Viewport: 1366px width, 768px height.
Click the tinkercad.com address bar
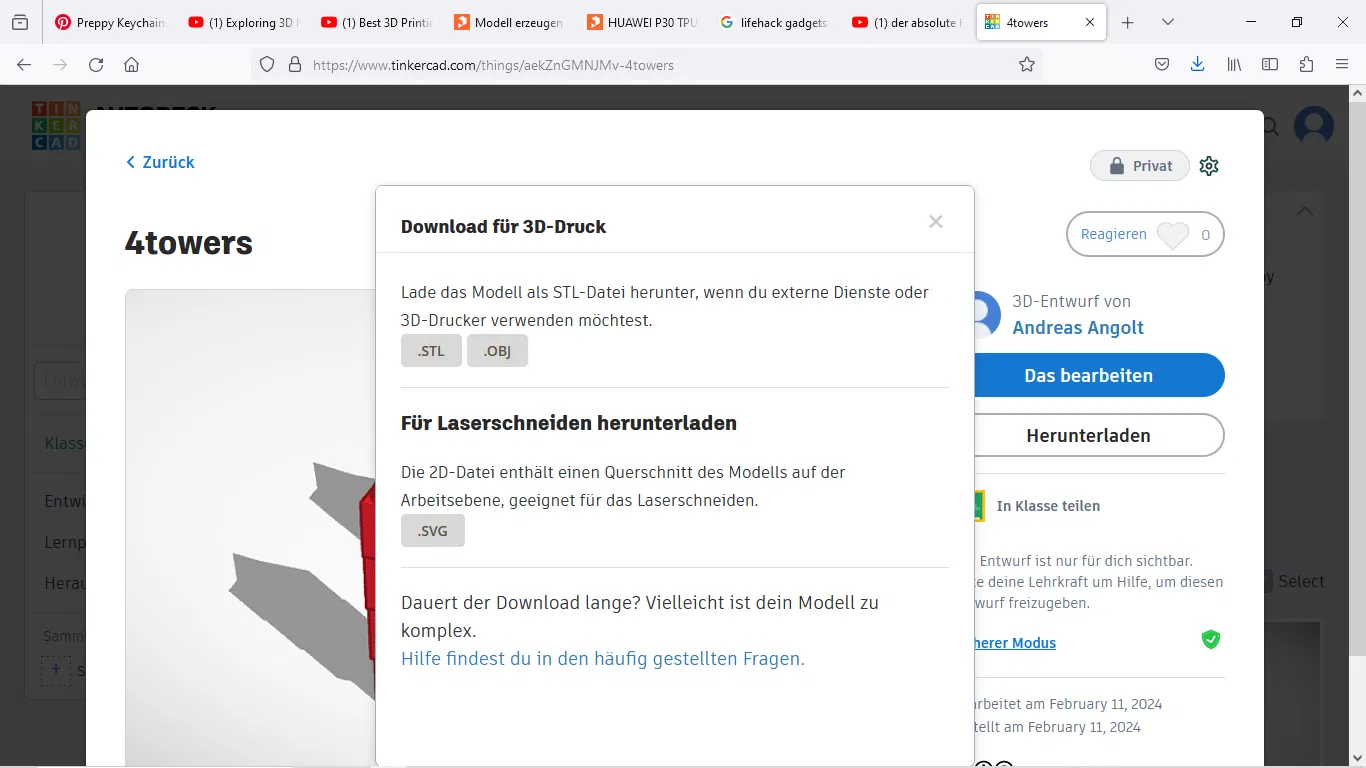pos(646,64)
